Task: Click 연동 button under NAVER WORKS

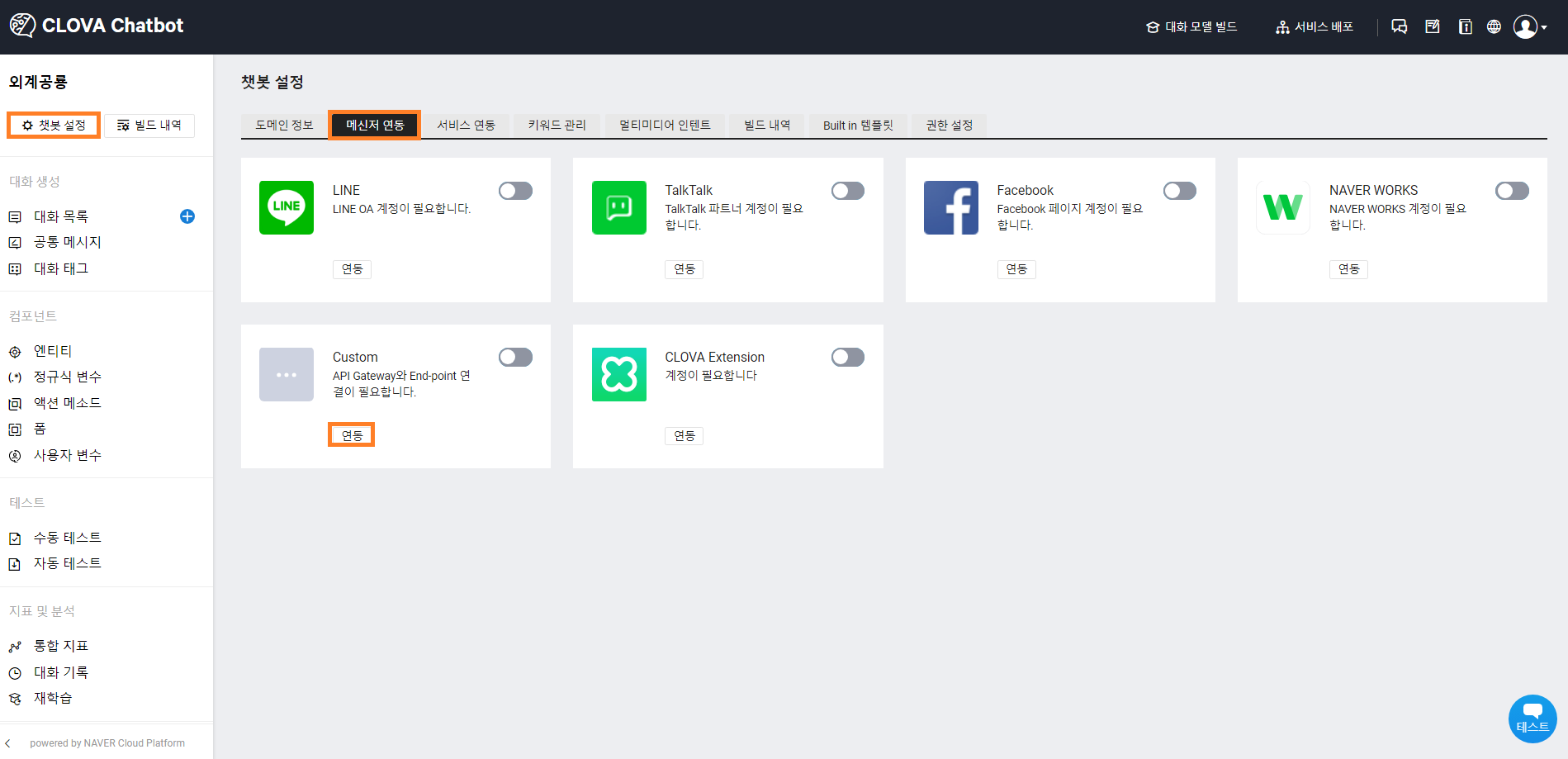Action: [1348, 269]
